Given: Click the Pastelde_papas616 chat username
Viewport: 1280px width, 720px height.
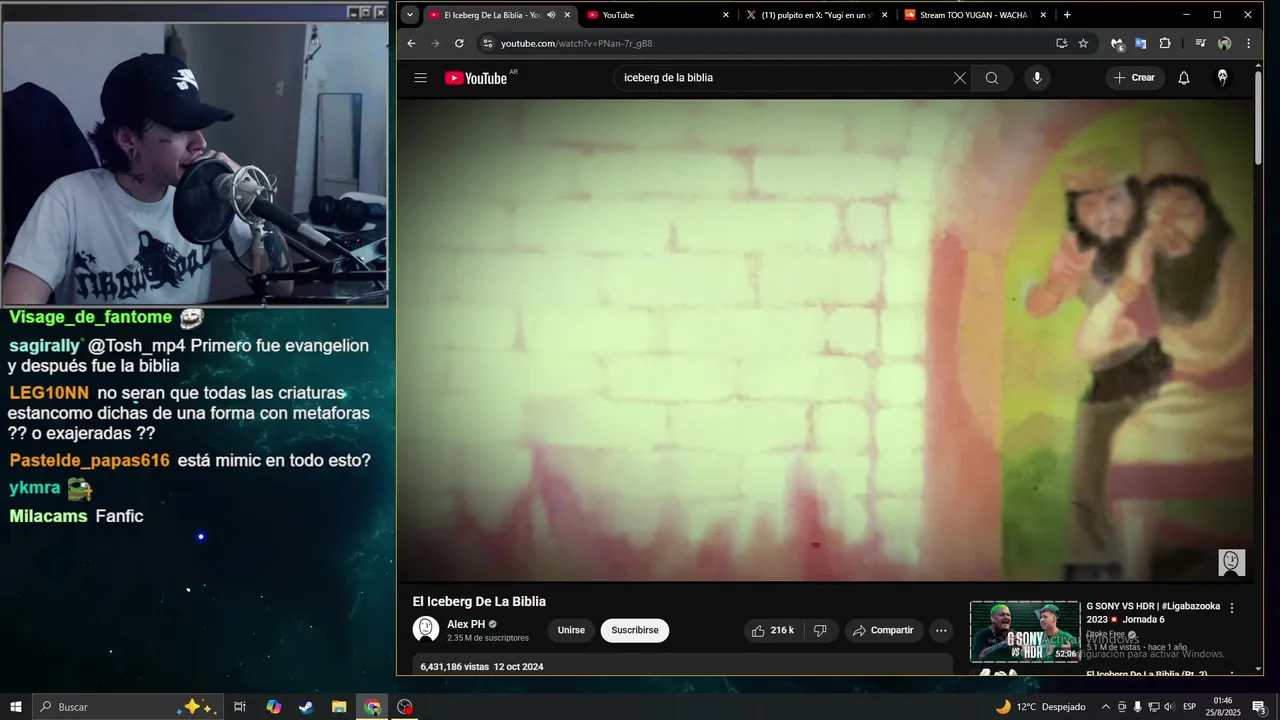Looking at the screenshot, I should [x=90, y=461].
